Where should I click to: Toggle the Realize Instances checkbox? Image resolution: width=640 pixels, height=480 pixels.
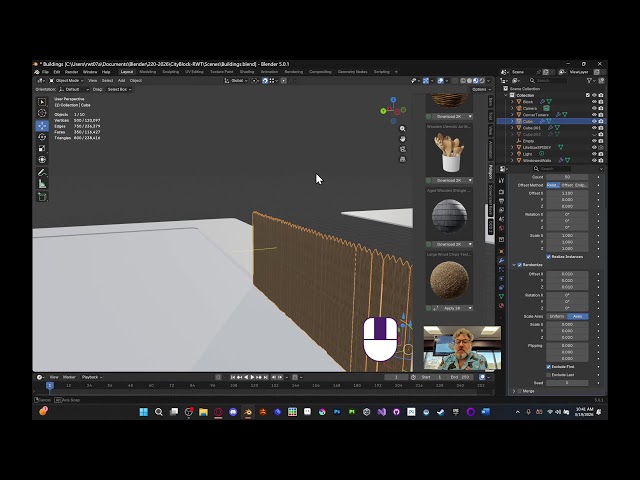[549, 257]
